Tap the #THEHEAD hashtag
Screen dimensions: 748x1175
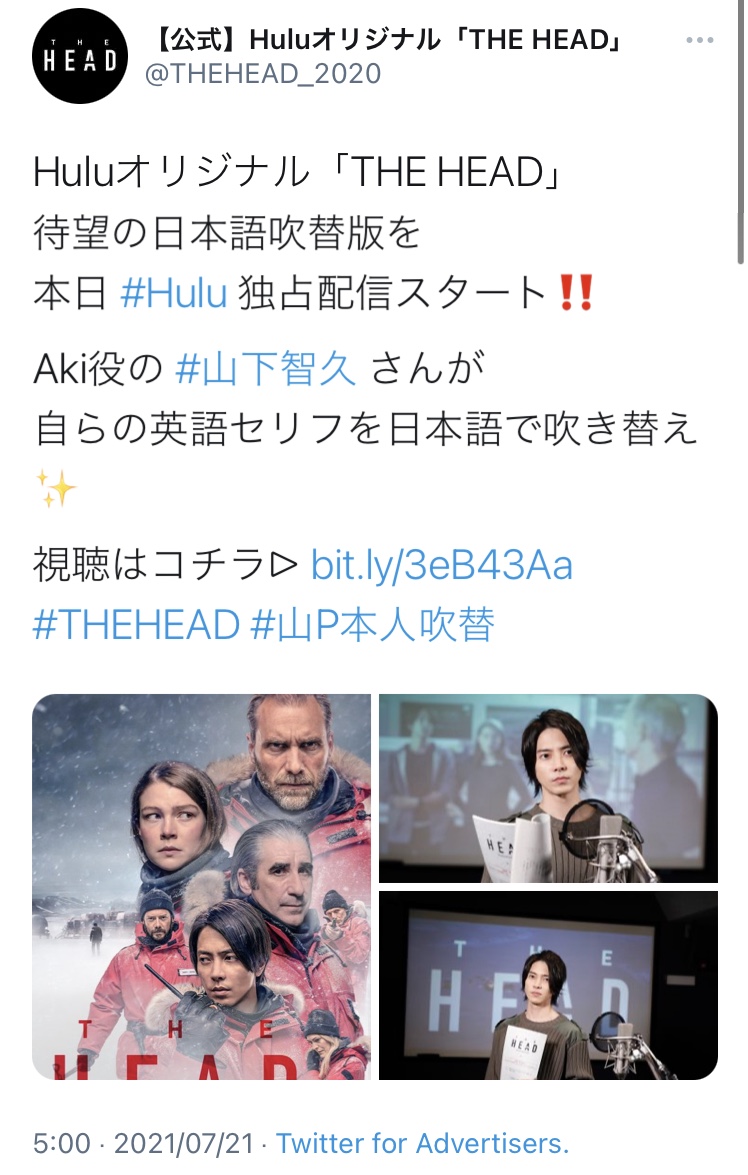[x=136, y=625]
